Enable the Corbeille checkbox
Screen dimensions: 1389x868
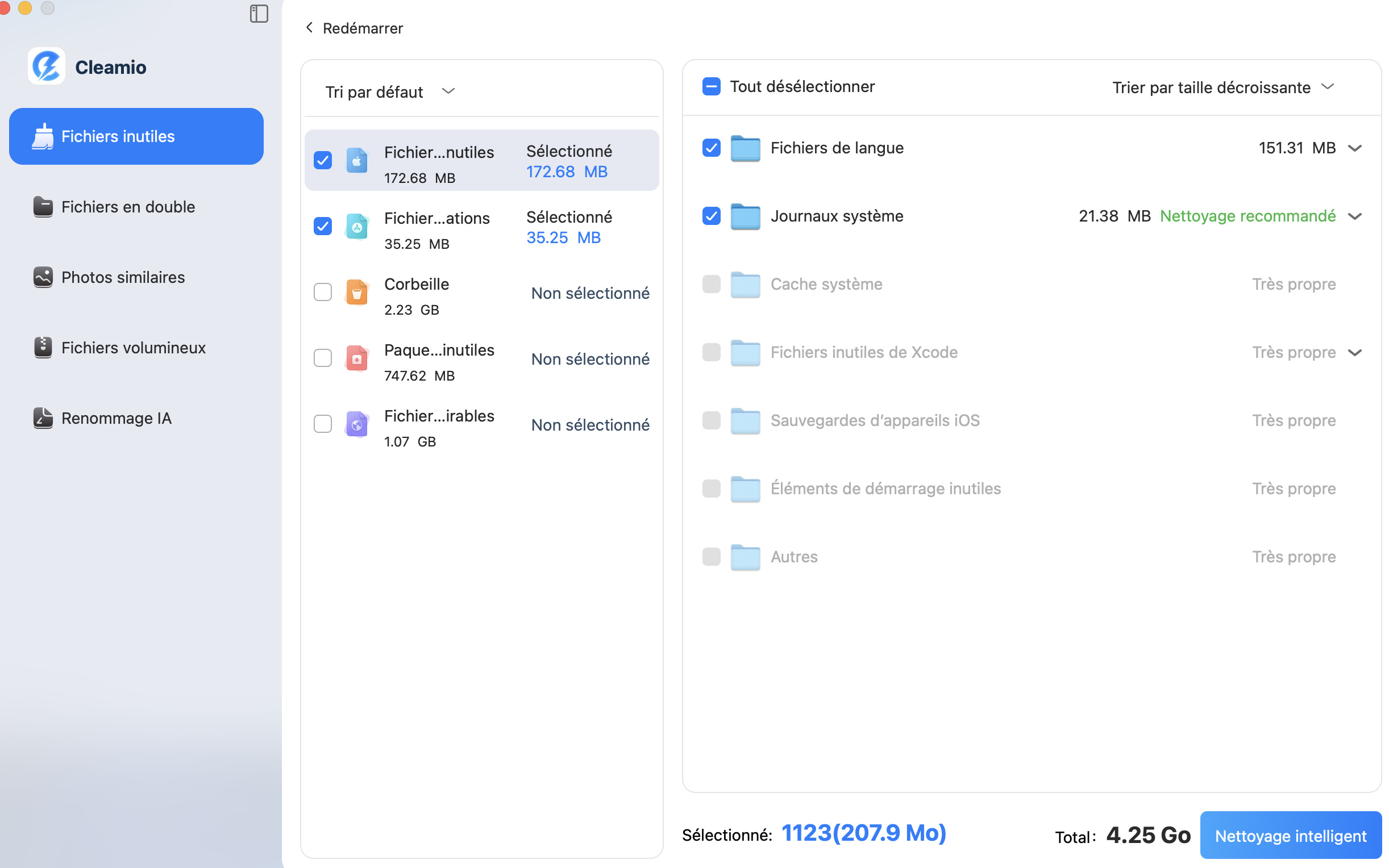point(323,292)
